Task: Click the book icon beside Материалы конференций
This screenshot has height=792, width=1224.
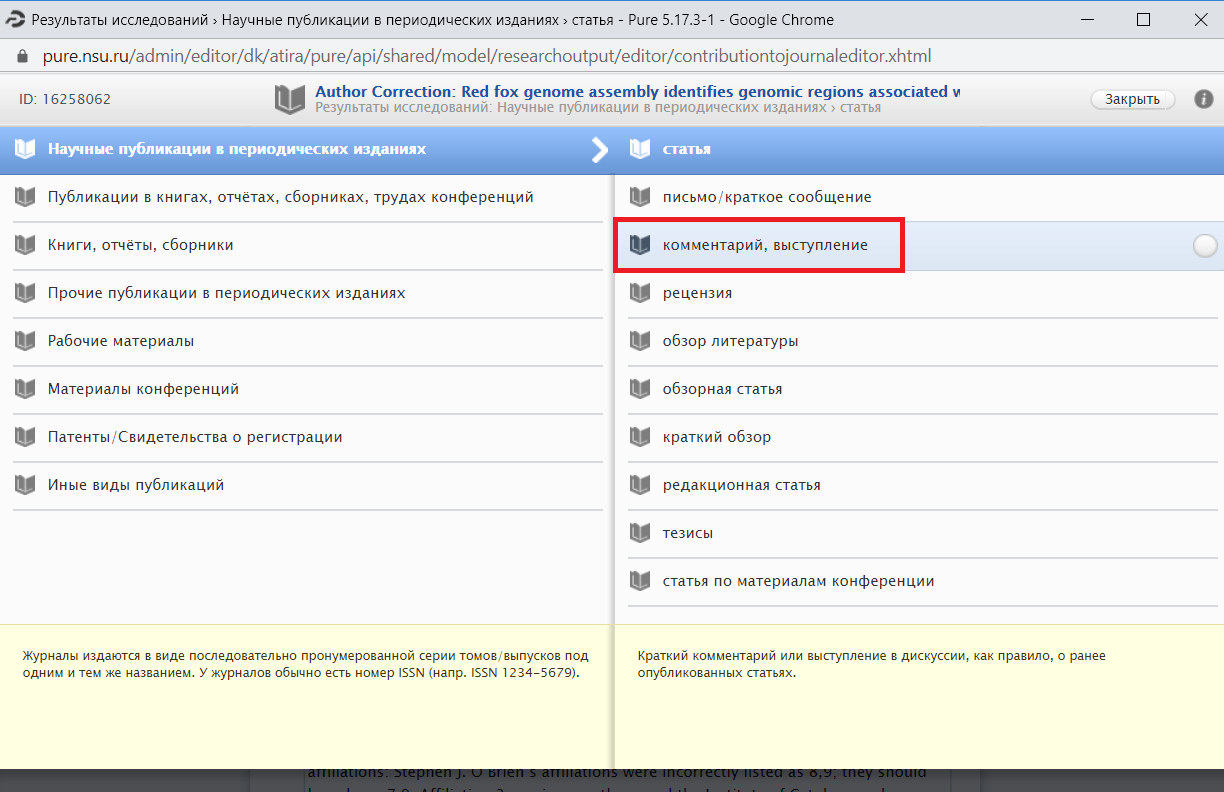Action: (25, 389)
